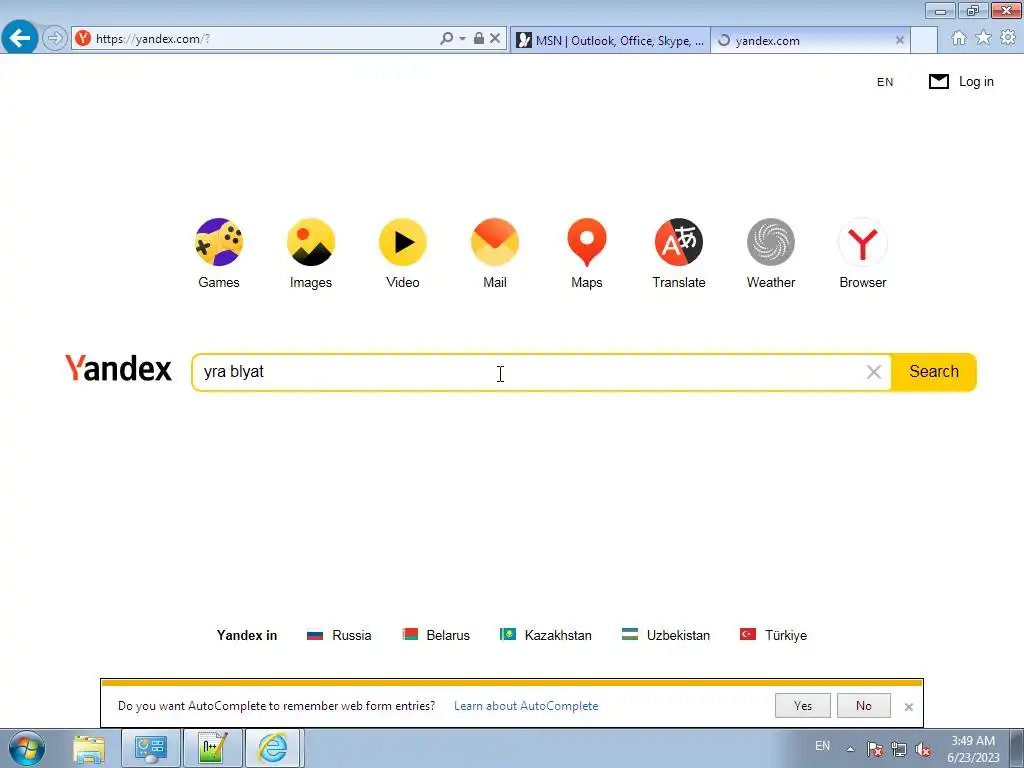Open Windows Explorer from the taskbar
This screenshot has width=1024, height=768.
89,748
